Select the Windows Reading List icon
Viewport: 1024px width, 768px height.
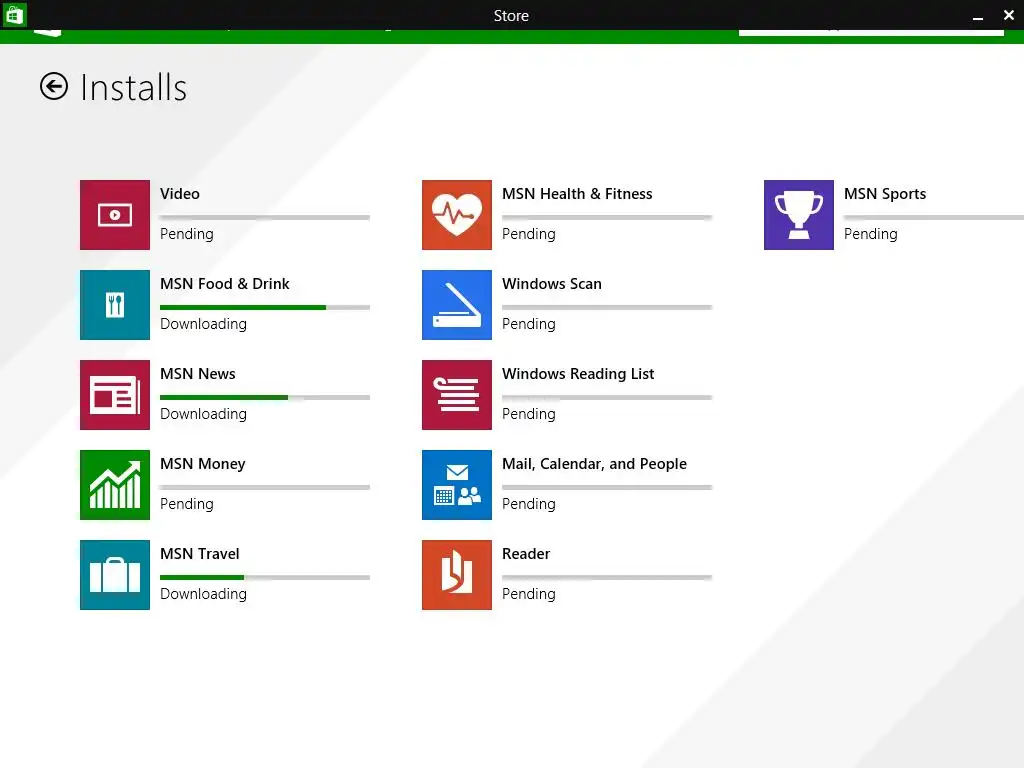tap(457, 395)
